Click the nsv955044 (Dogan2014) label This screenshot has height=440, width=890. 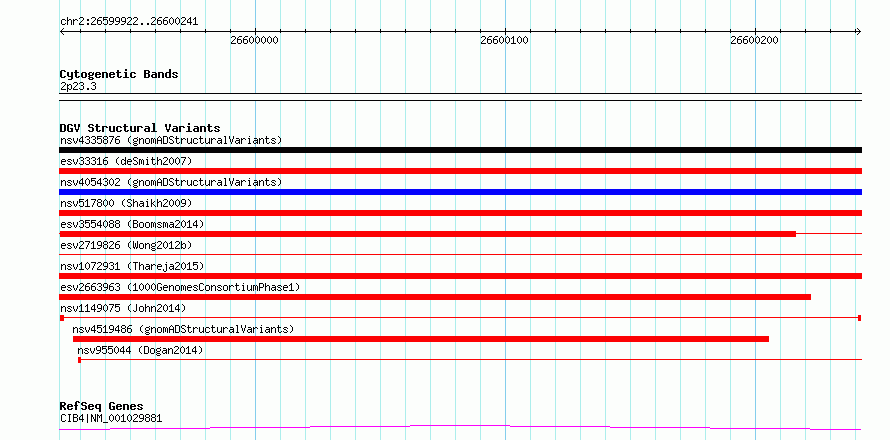(140, 350)
